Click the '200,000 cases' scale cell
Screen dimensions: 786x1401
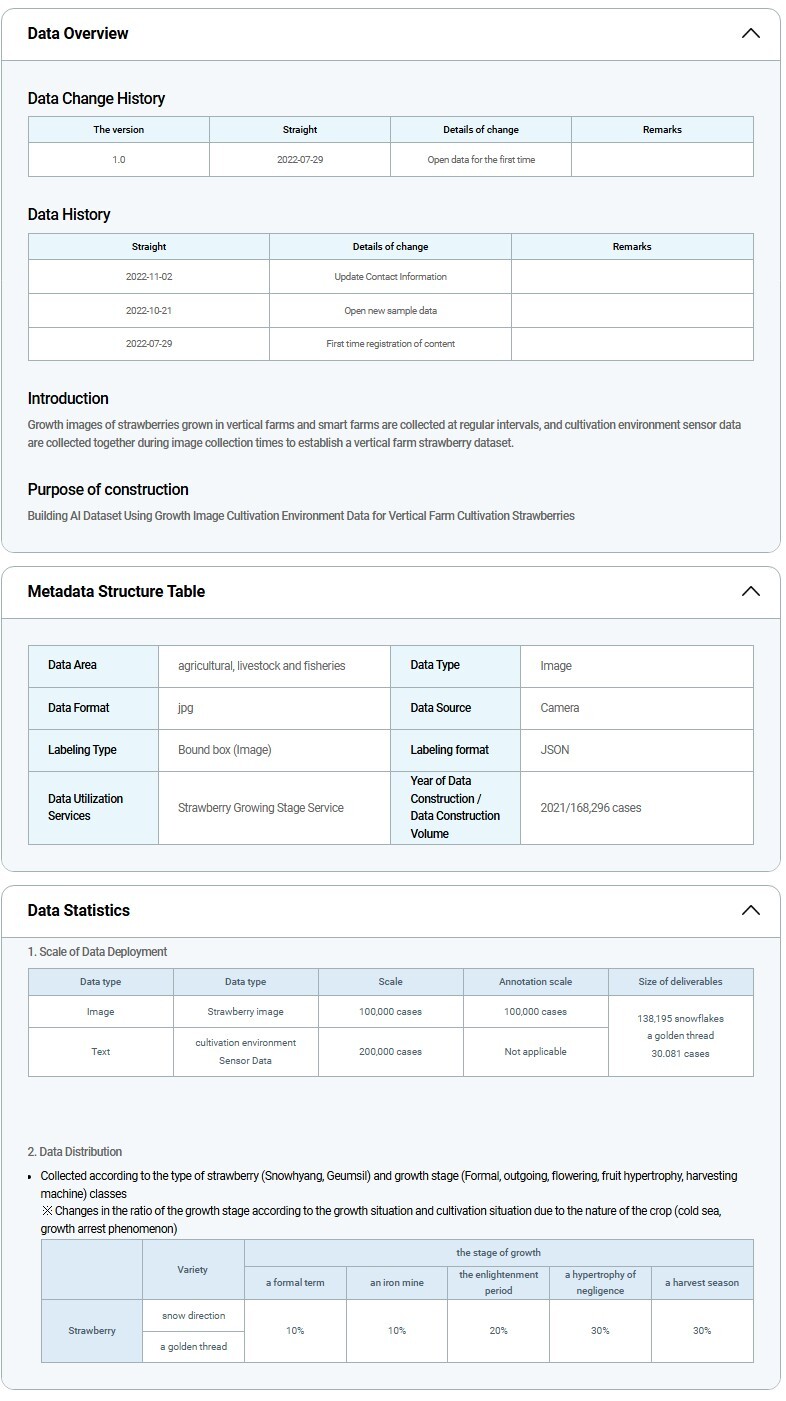tap(390, 1051)
